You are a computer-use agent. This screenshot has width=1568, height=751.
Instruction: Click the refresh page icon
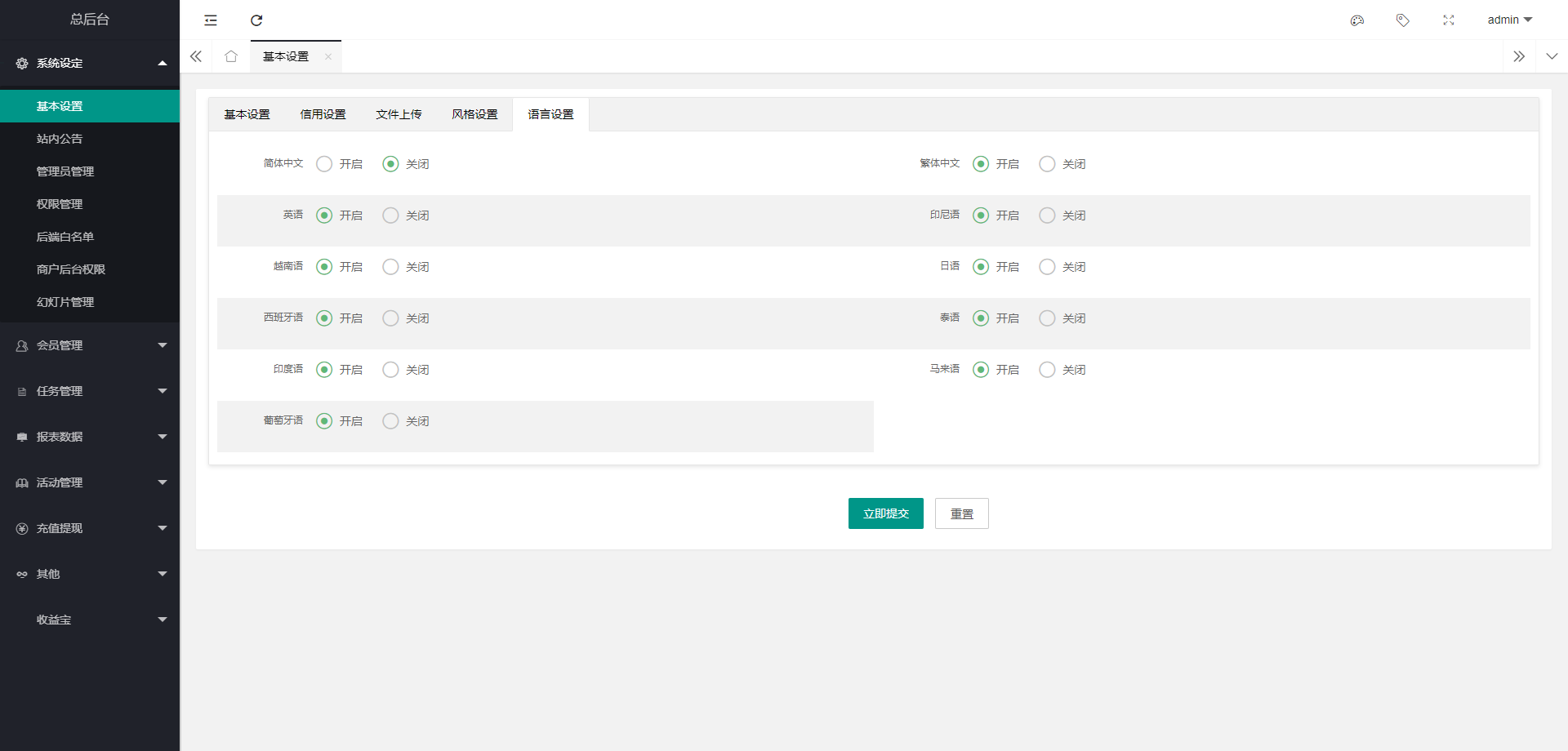click(256, 20)
